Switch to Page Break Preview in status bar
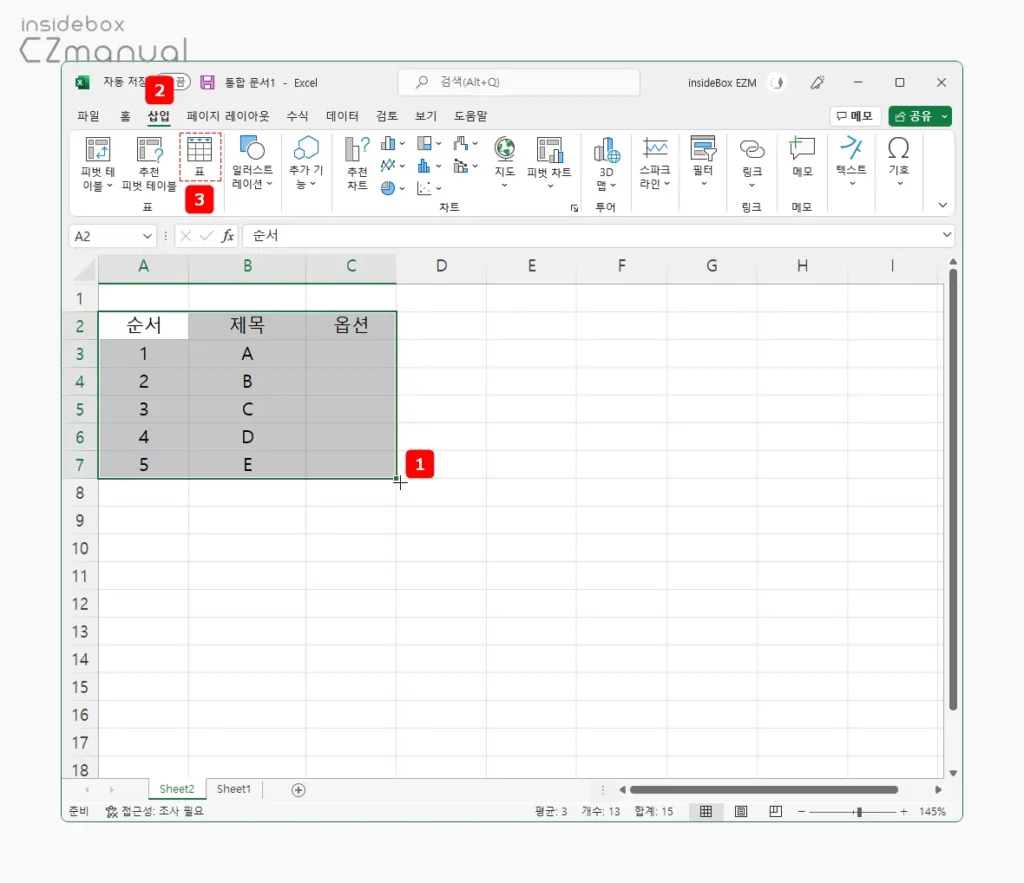Image resolution: width=1024 pixels, height=883 pixels. (x=775, y=811)
